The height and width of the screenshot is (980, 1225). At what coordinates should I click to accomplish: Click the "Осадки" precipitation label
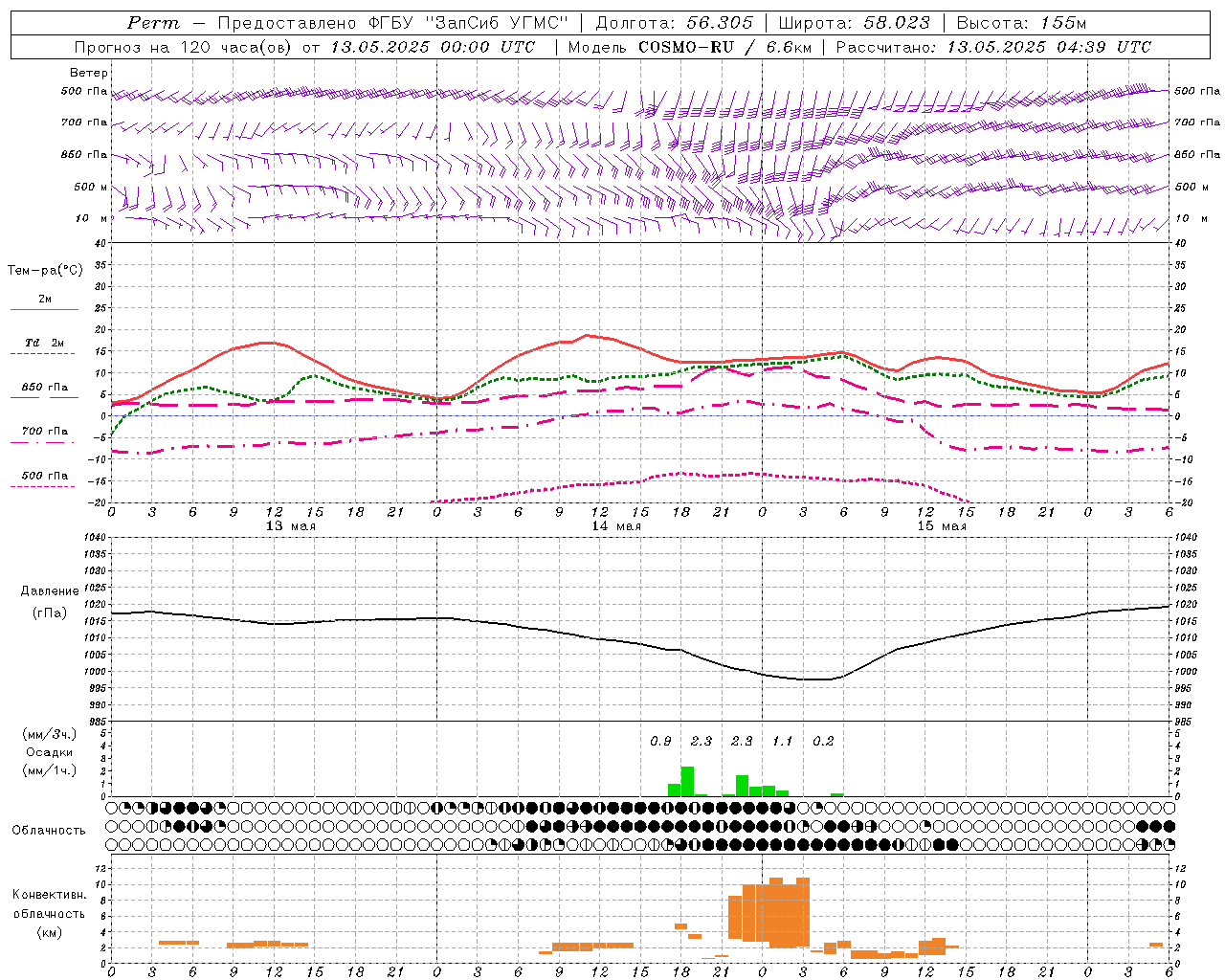tap(50, 752)
